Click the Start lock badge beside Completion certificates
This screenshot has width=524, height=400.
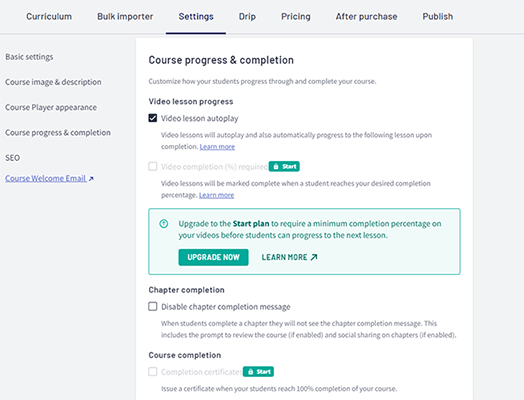258,372
